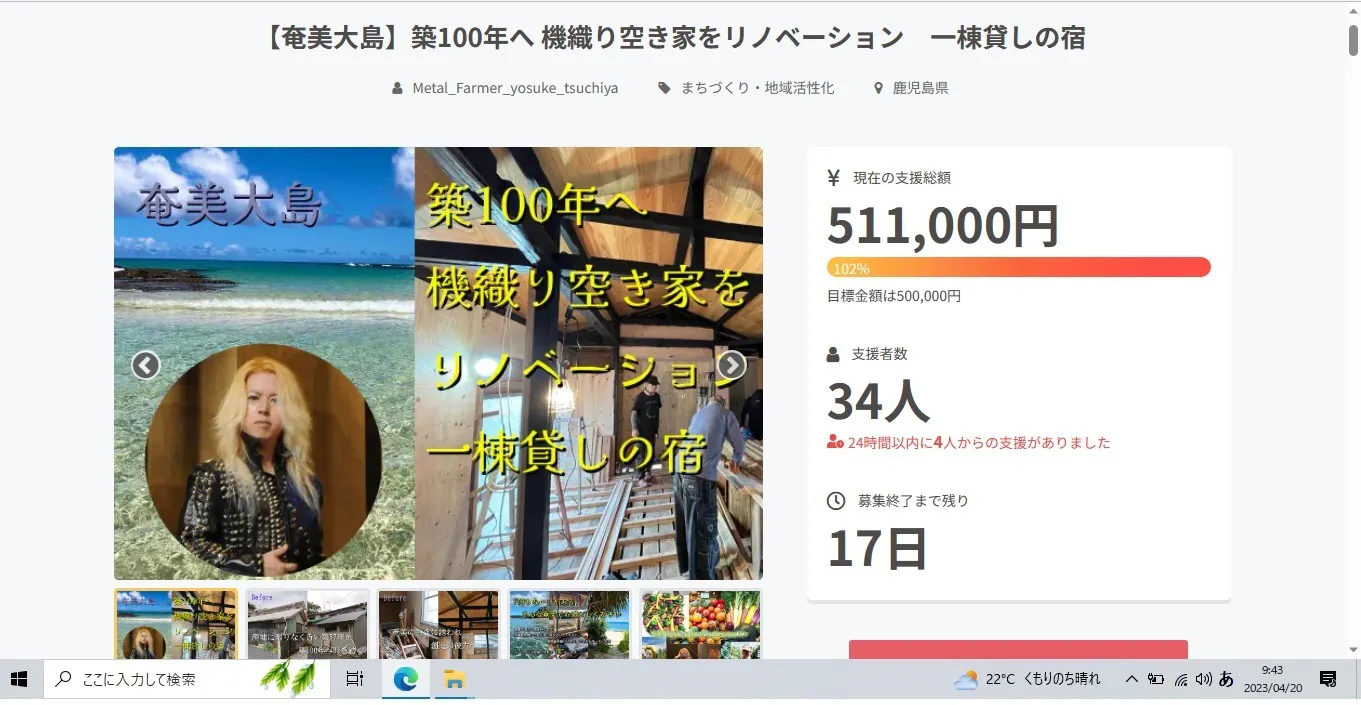Click the taskbar search box
The width and height of the screenshot is (1361, 705).
click(187, 679)
